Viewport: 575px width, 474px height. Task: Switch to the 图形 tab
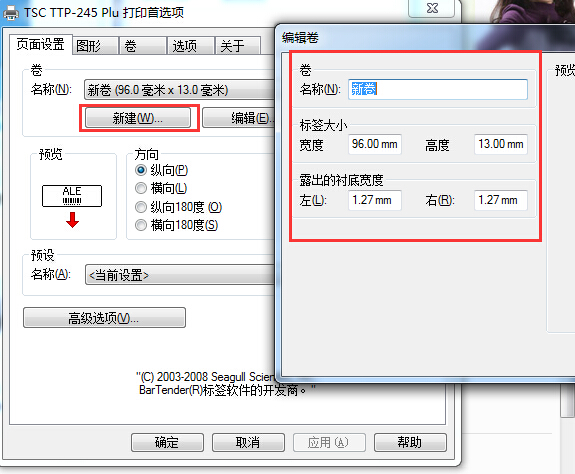point(95,46)
